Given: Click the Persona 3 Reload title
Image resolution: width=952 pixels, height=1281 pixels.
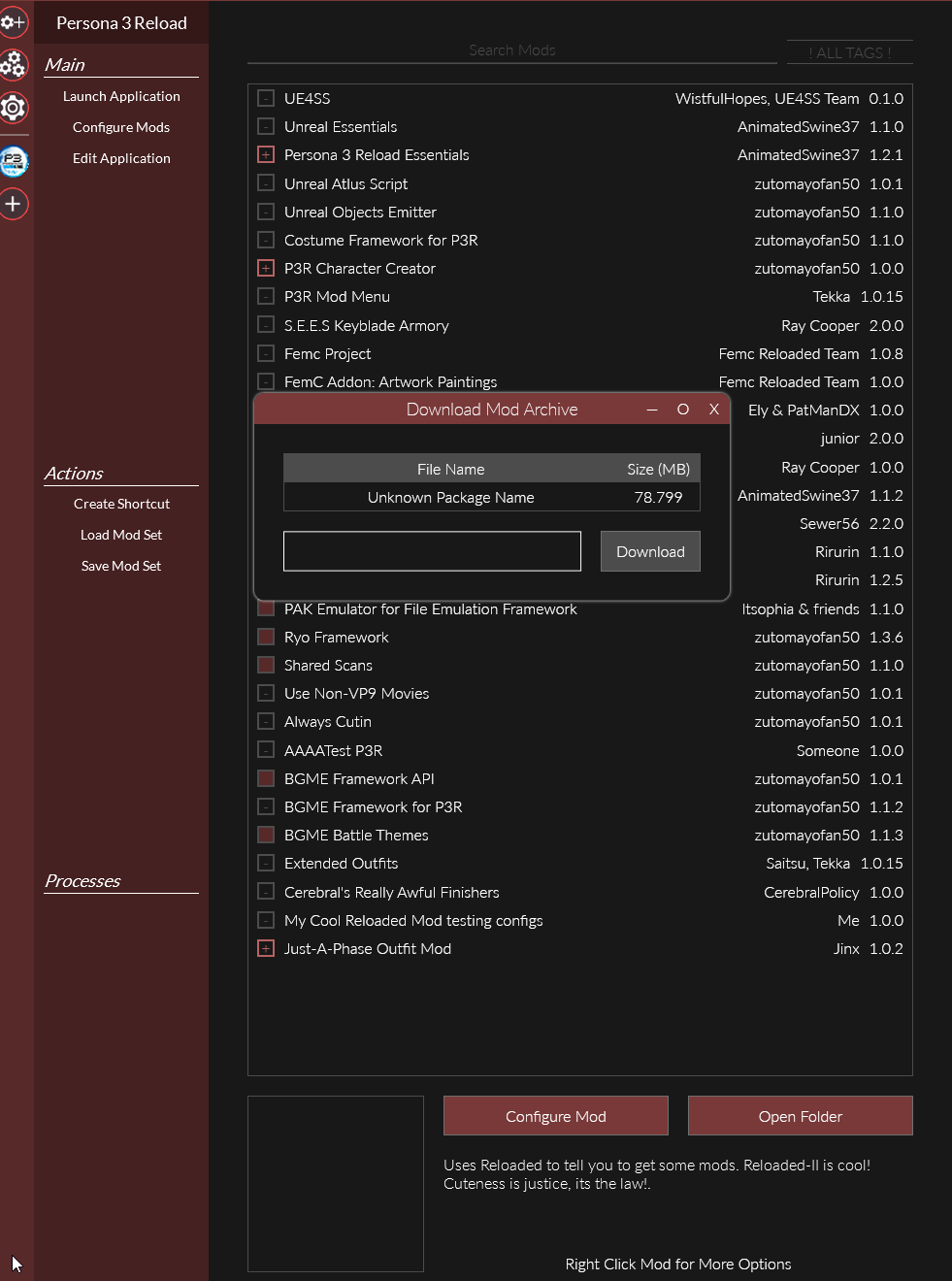Looking at the screenshot, I should pos(121,22).
